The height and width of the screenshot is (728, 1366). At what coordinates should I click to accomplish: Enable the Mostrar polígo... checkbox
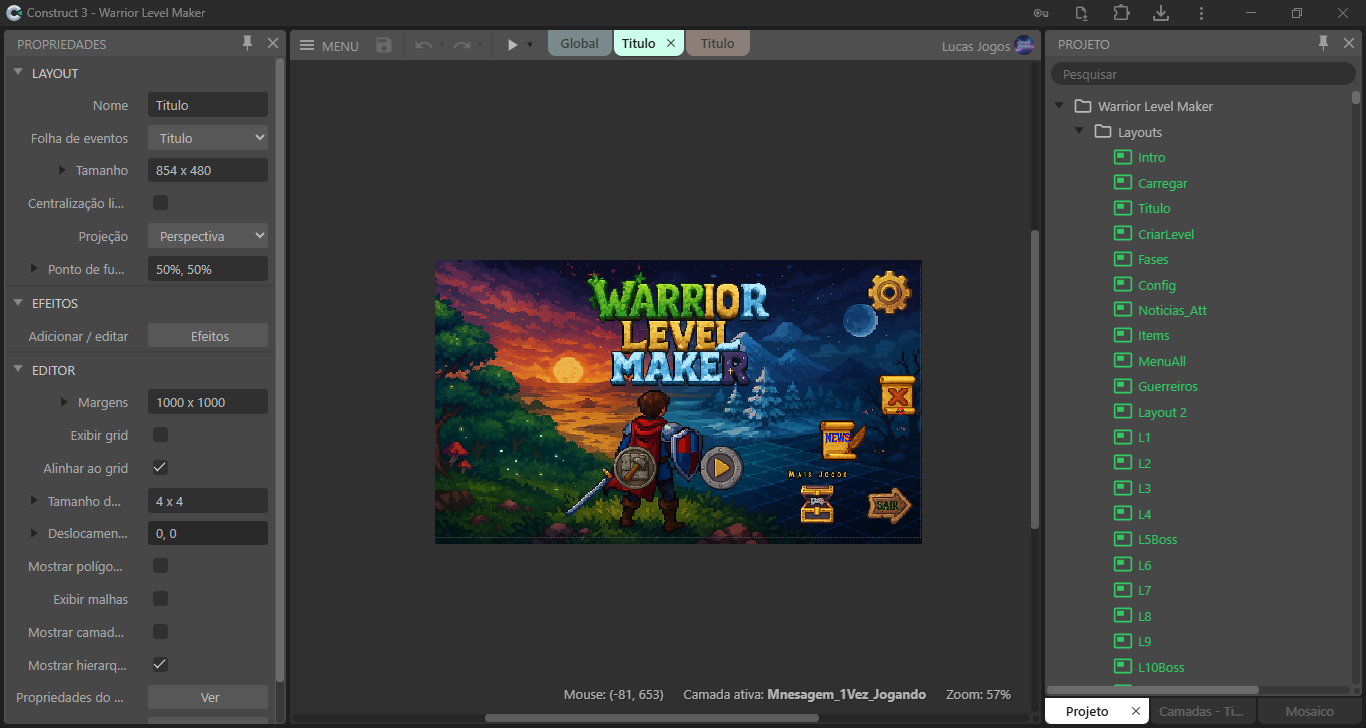(160, 566)
